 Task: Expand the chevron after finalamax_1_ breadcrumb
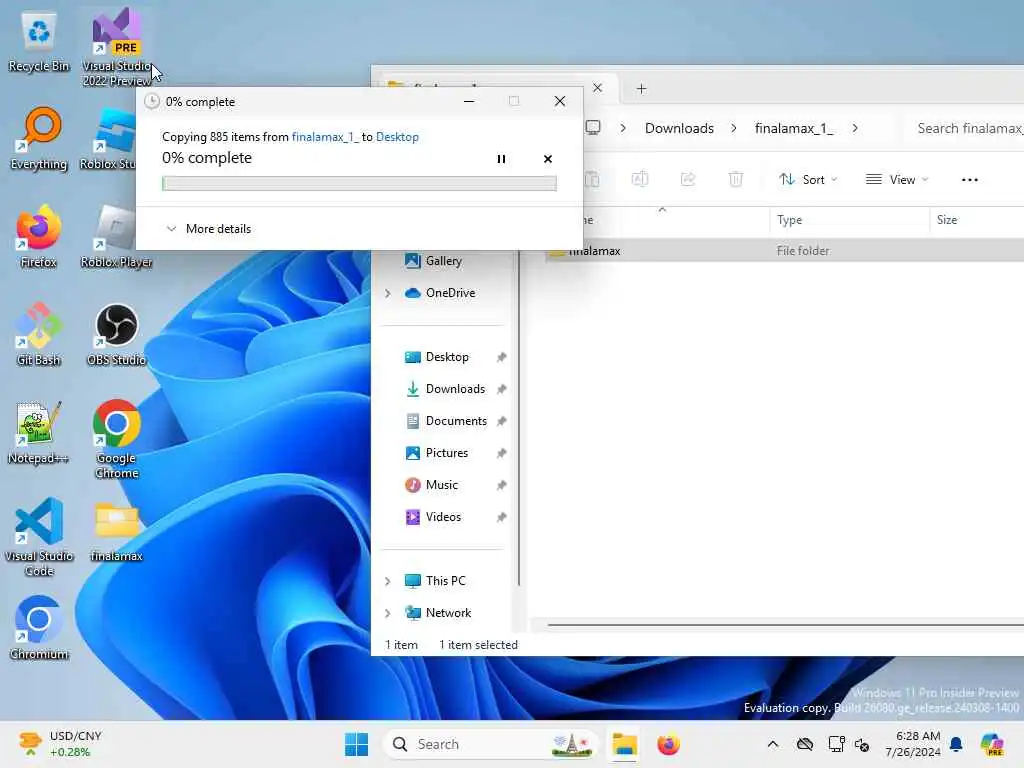[x=855, y=128]
